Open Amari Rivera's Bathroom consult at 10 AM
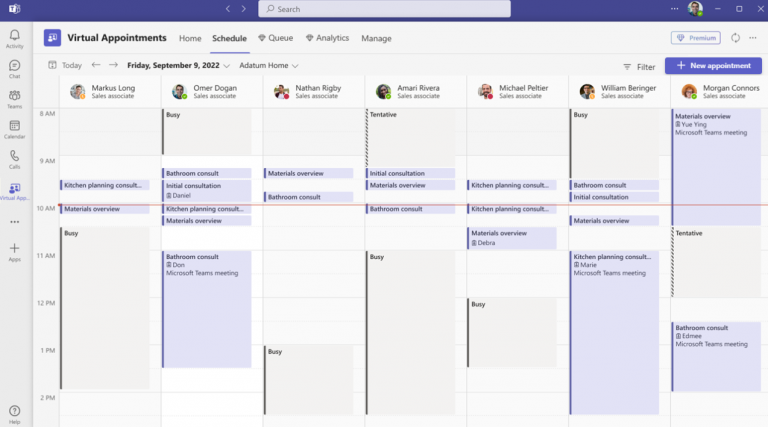Image resolution: width=768 pixels, height=427 pixels. (x=410, y=209)
